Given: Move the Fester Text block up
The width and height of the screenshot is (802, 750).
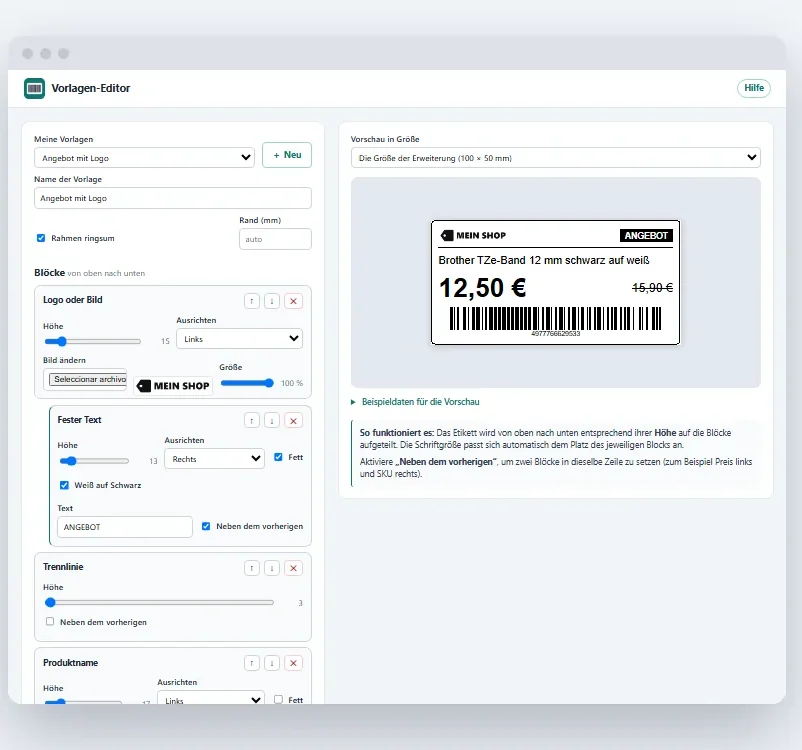Looking at the screenshot, I should coord(252,421).
